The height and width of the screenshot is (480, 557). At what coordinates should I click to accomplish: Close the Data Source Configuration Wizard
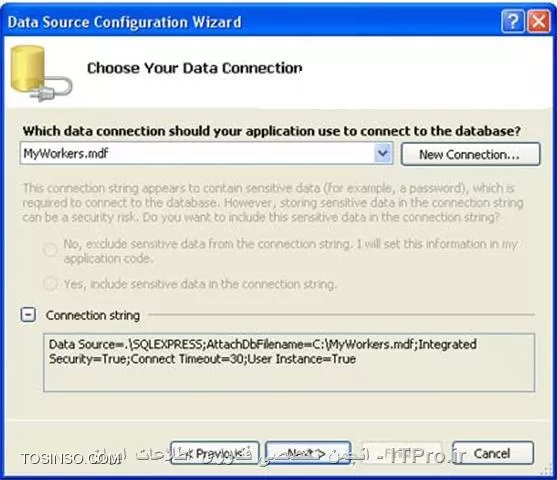coord(539,21)
